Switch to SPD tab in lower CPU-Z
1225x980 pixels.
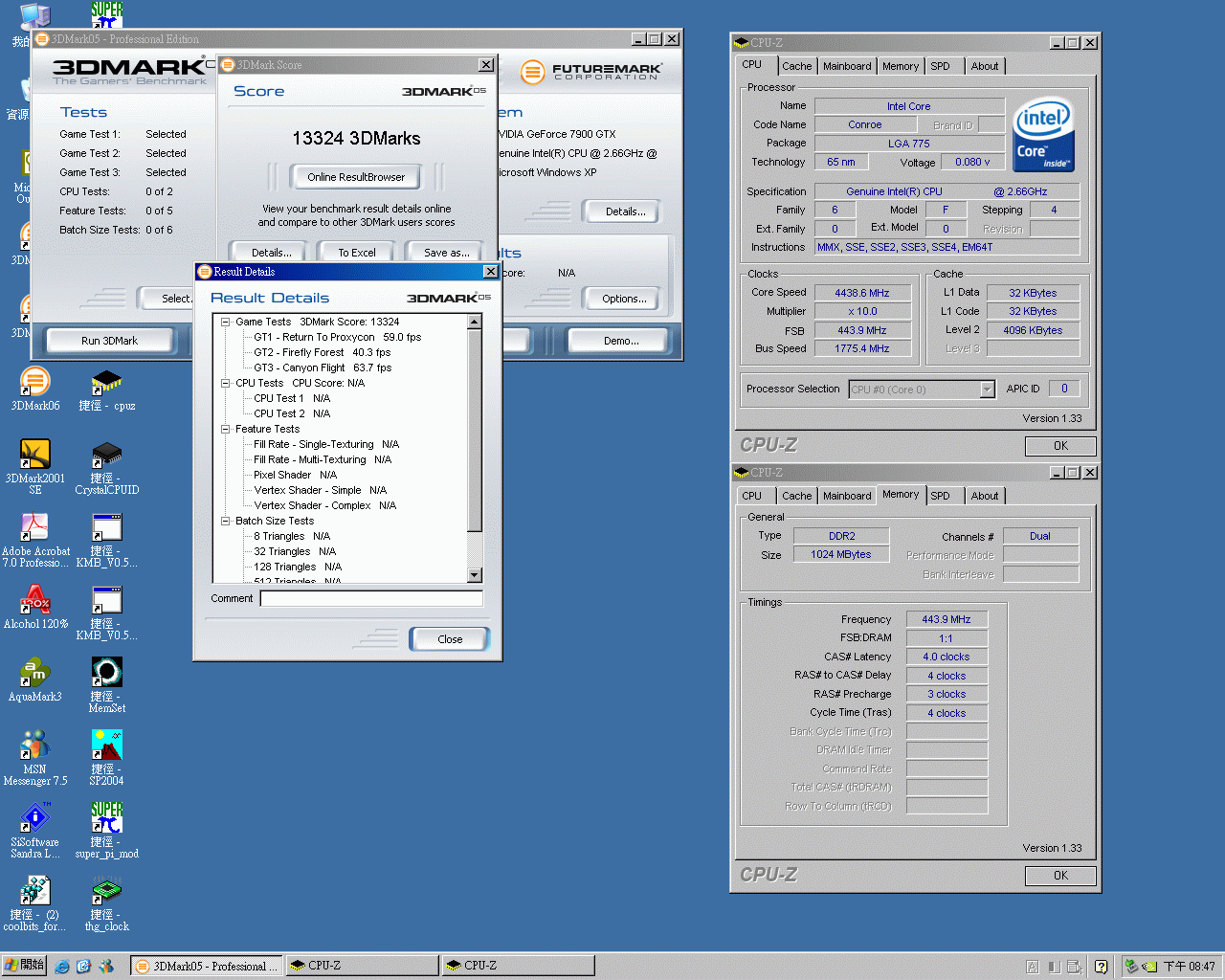point(940,496)
